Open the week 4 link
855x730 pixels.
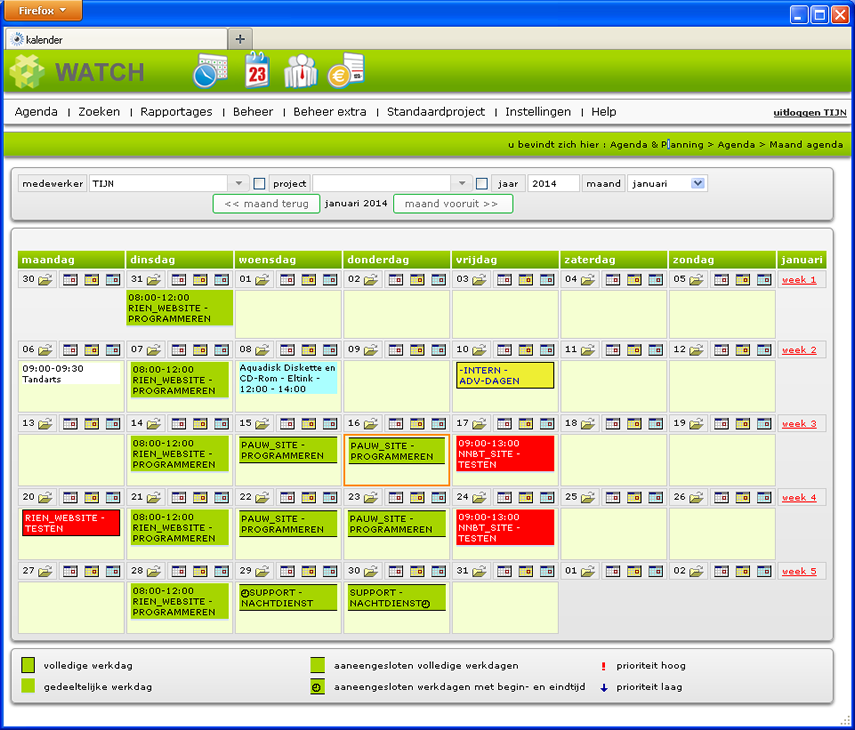(x=799, y=497)
